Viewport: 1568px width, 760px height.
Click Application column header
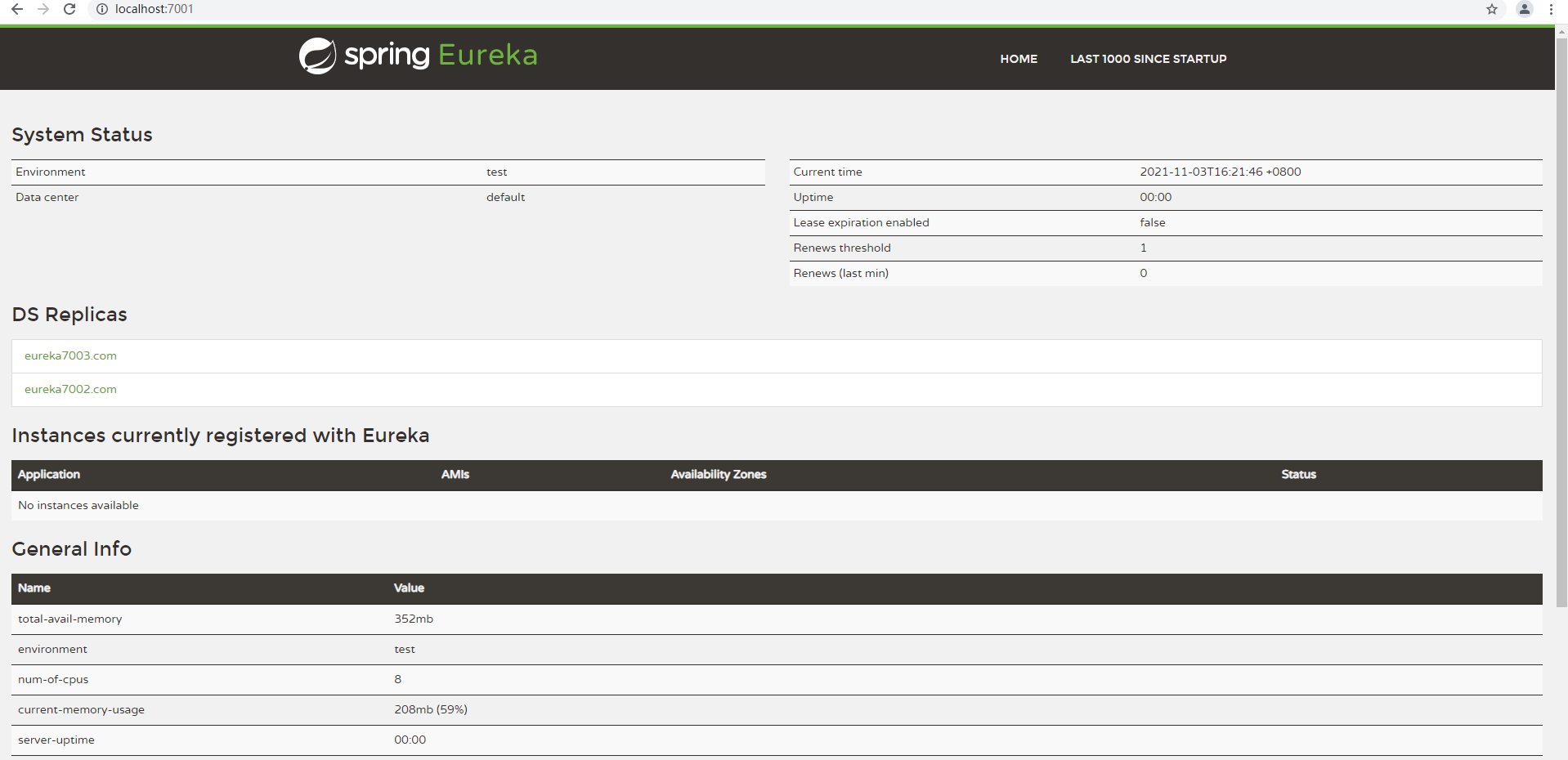[x=49, y=474]
